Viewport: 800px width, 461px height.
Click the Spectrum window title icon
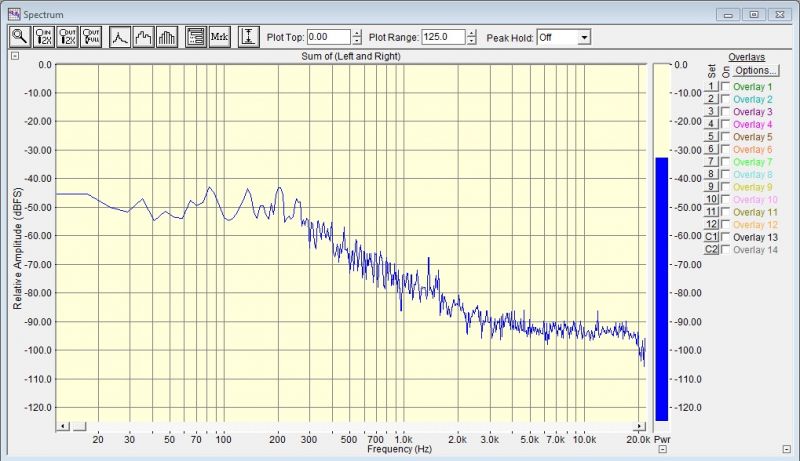[x=14, y=14]
